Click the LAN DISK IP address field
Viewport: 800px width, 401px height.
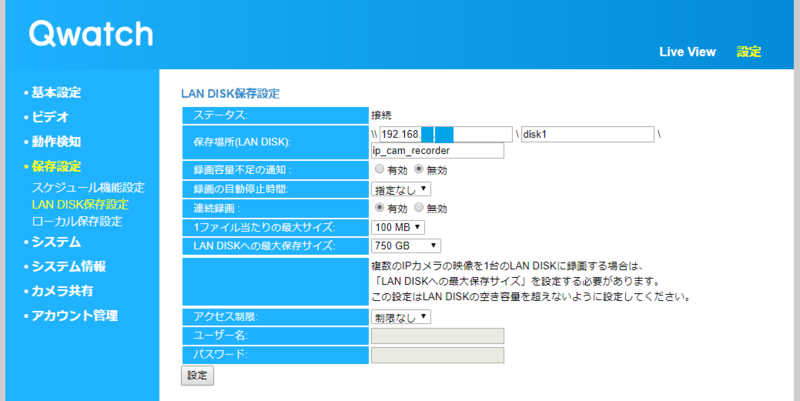(x=446, y=134)
